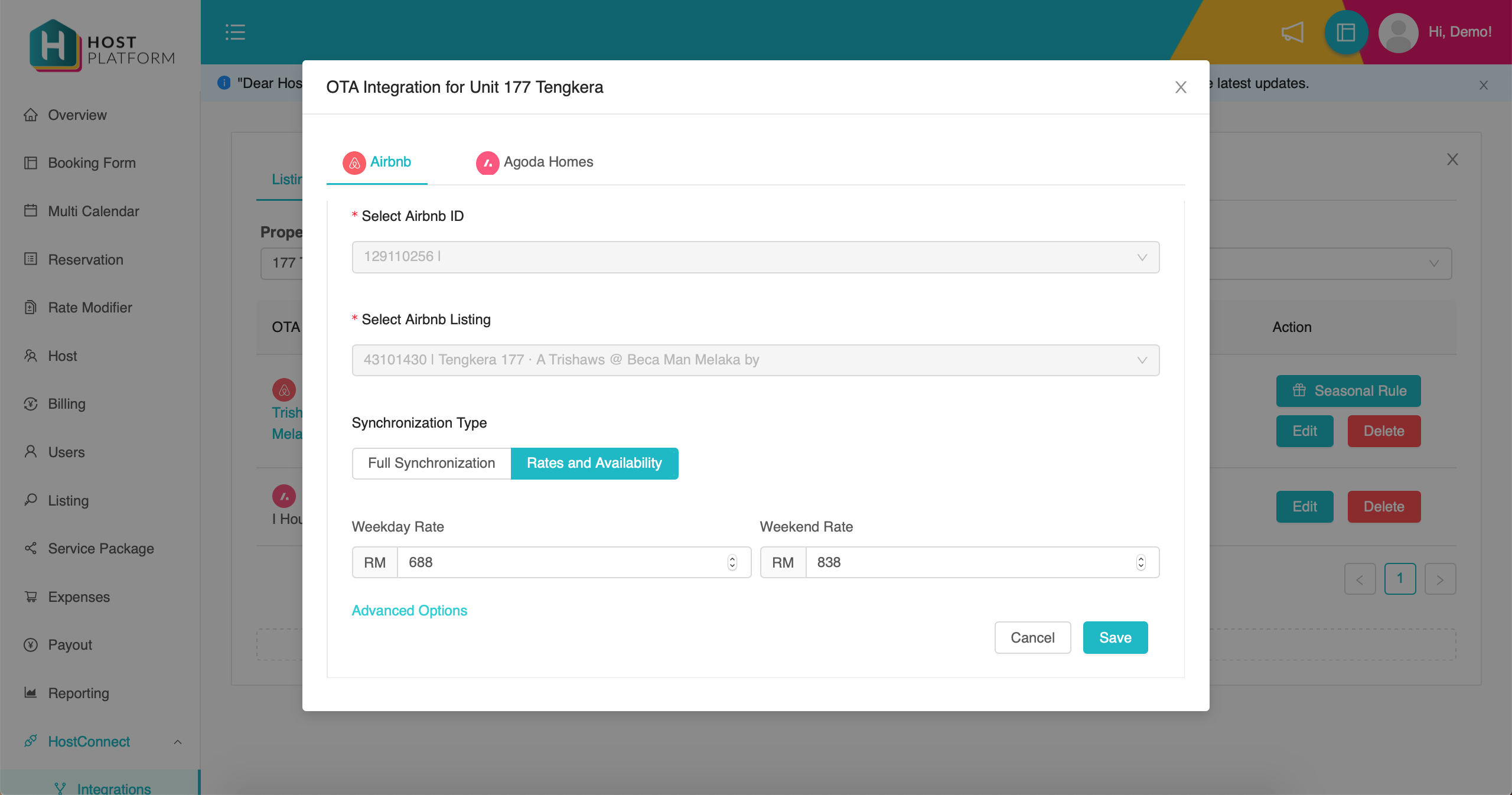The width and height of the screenshot is (1512, 795).
Task: Click the Agoda icon in the OTA table row
Action: coord(284,496)
